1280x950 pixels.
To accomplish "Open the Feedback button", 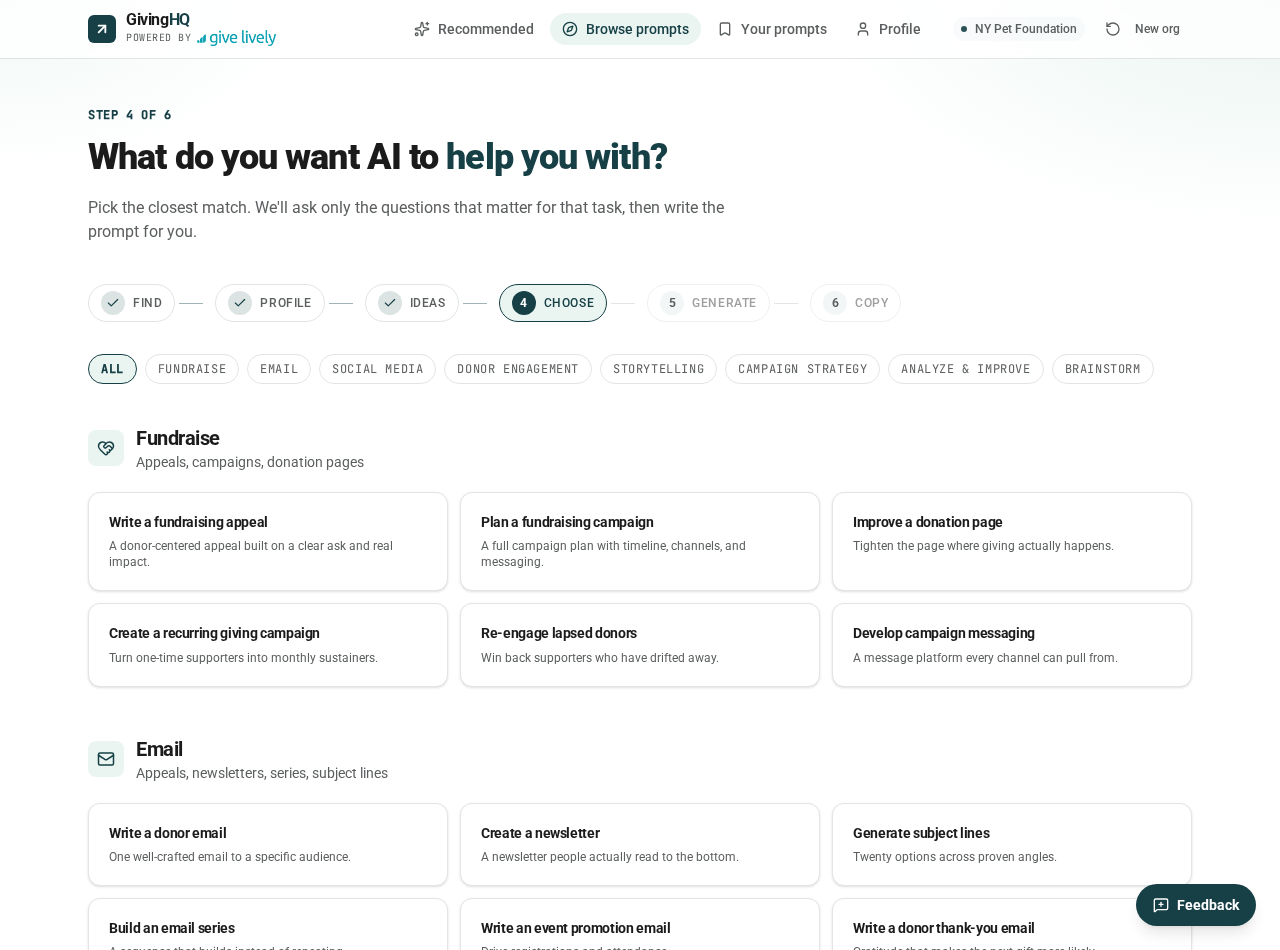I will 1196,905.
